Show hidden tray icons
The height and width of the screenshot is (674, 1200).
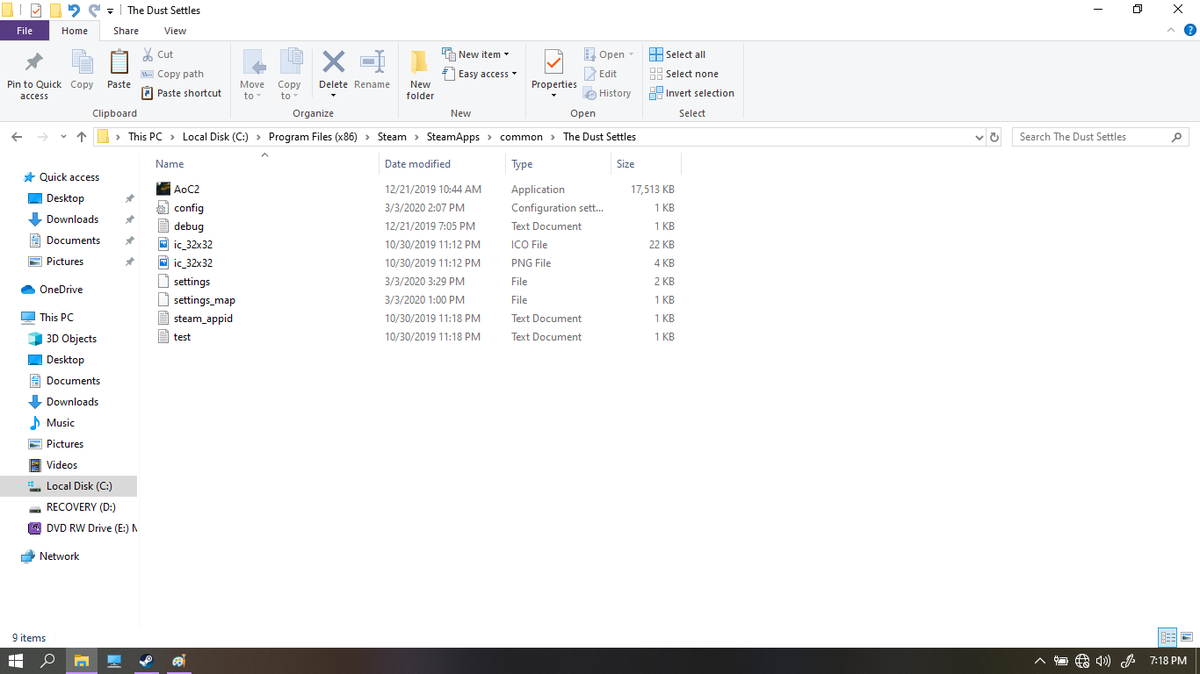tap(1041, 661)
